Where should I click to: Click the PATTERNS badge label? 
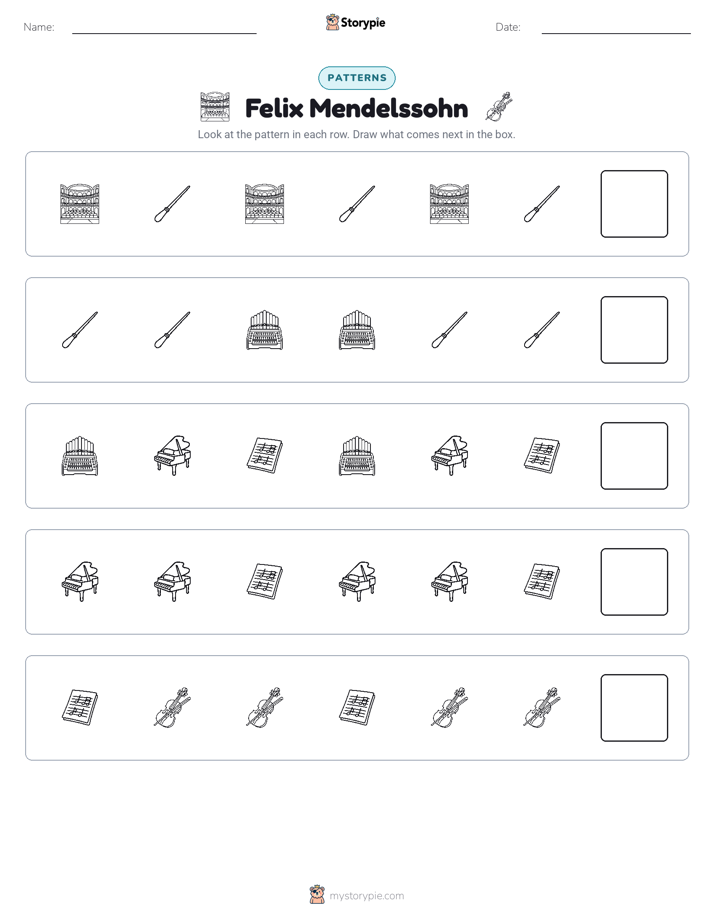point(357,78)
